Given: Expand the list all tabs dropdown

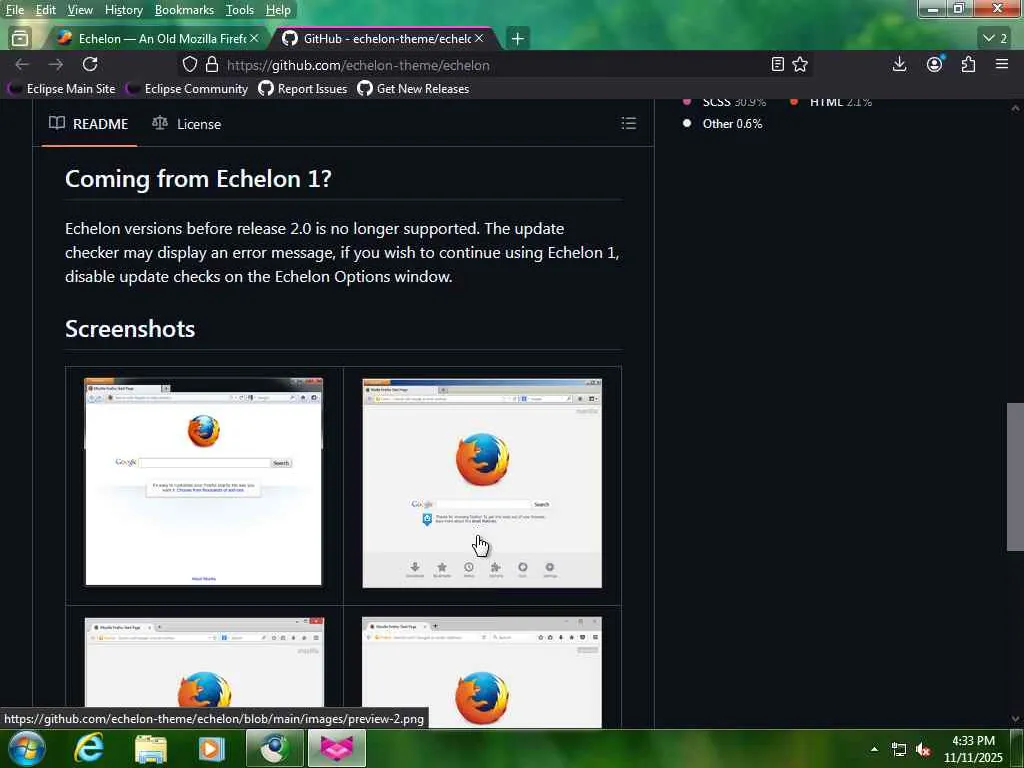Looking at the screenshot, I should (x=995, y=39).
